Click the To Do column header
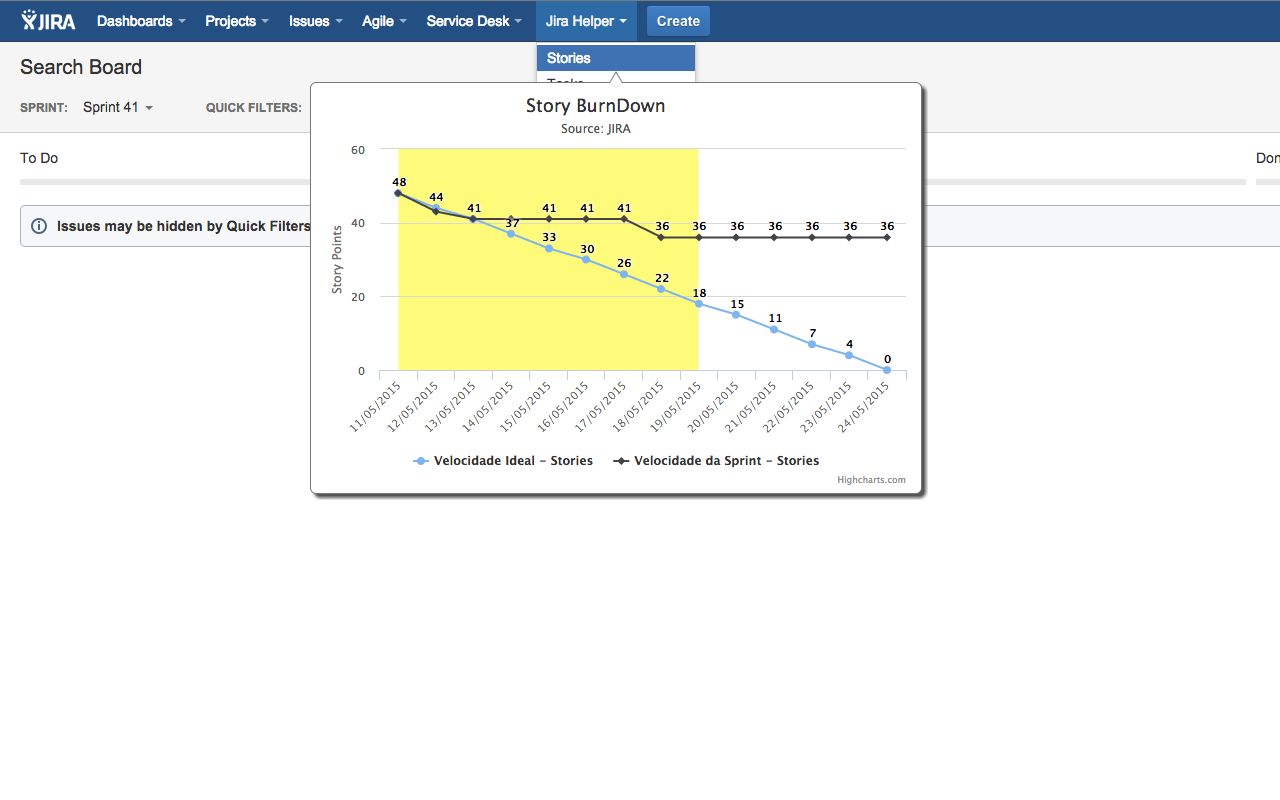 point(39,158)
